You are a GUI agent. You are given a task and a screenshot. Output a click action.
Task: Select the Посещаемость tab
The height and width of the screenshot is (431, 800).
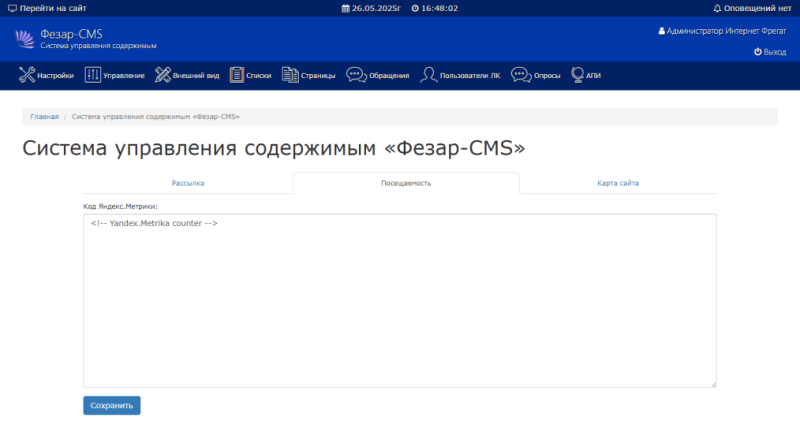405,184
